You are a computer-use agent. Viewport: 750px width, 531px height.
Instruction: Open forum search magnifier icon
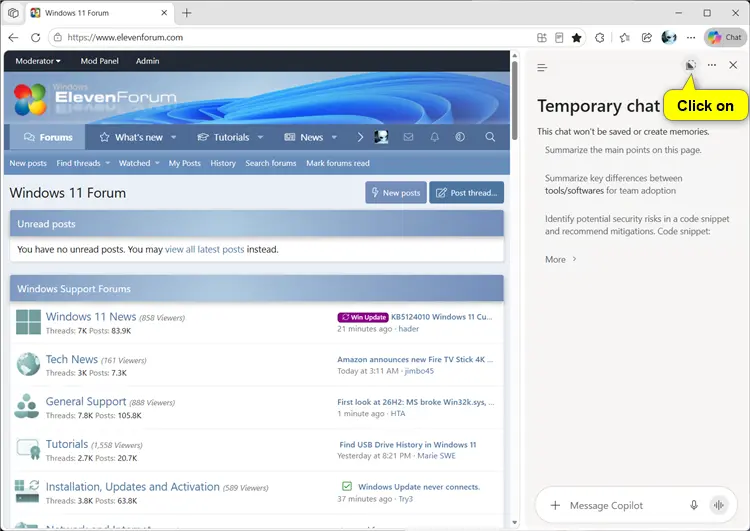click(490, 137)
